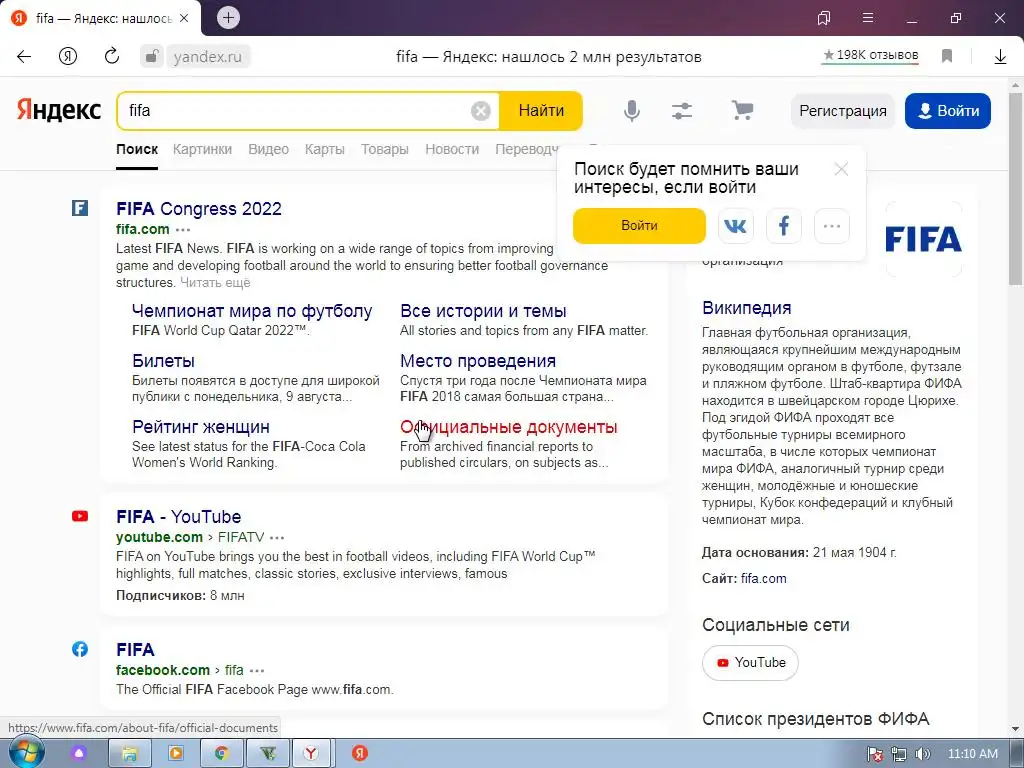Image resolution: width=1024 pixels, height=768 pixels.
Task: Reload the page with the refresh icon
Action: click(x=112, y=56)
